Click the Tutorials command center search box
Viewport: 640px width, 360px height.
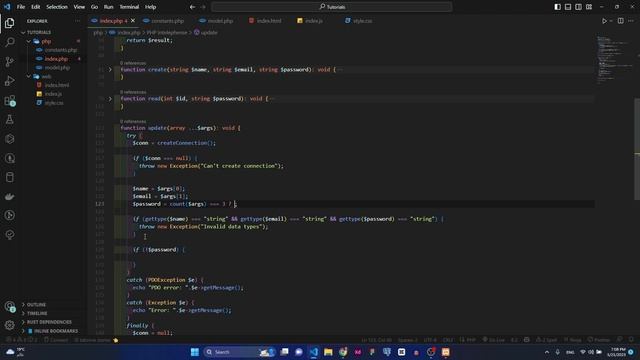click(x=332, y=7)
